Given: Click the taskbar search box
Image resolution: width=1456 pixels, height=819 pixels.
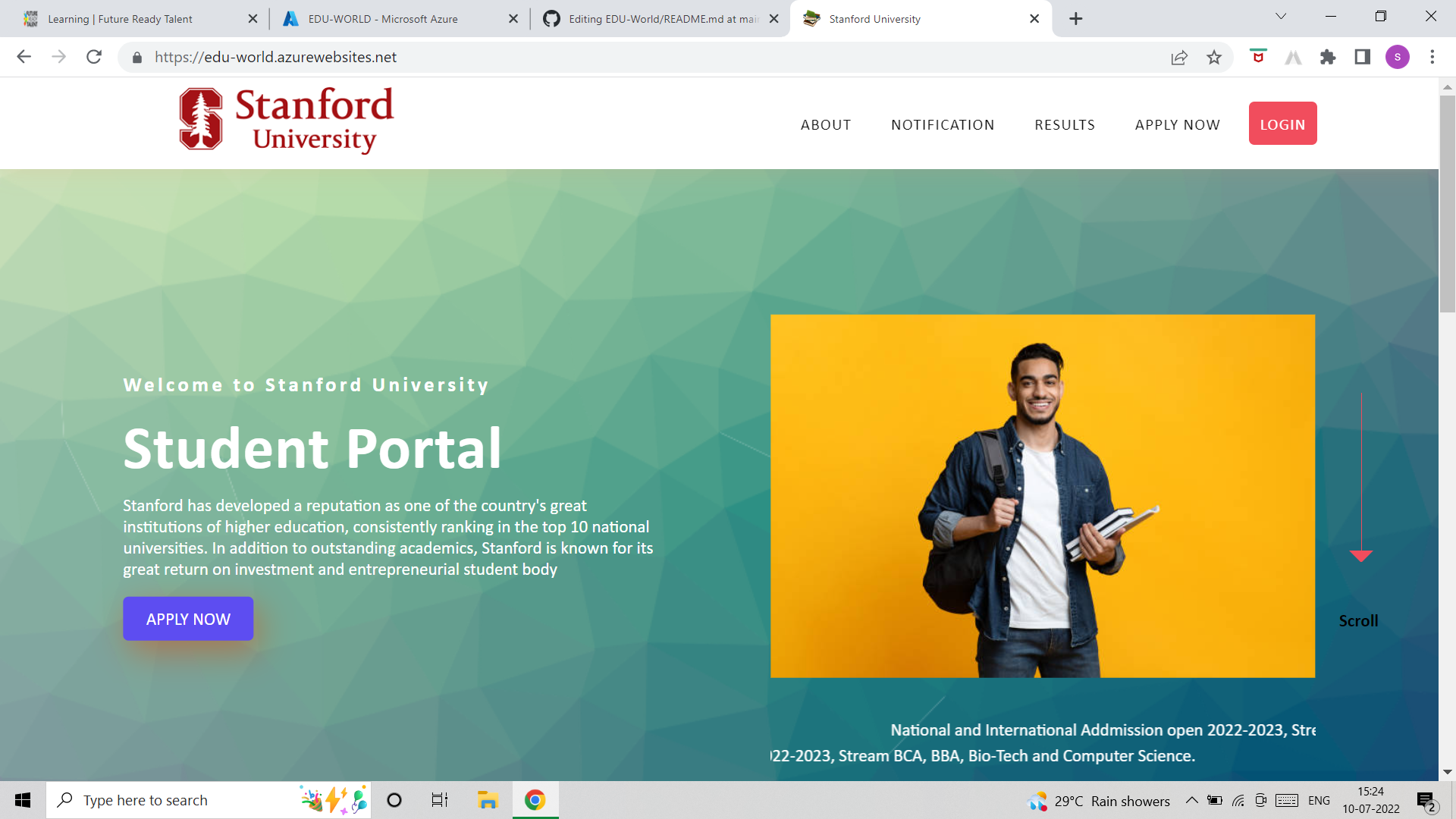Looking at the screenshot, I should (x=209, y=800).
